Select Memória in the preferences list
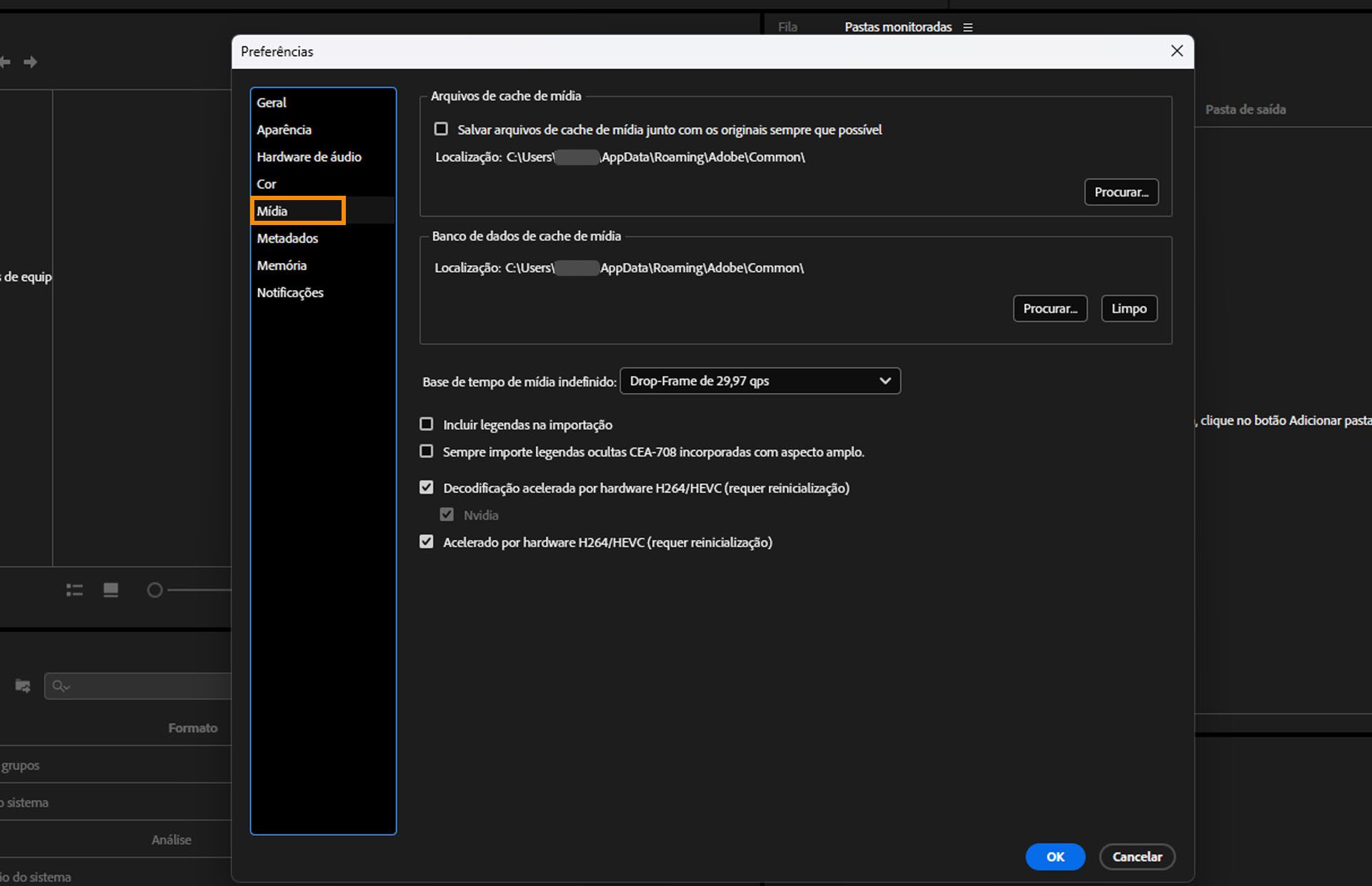Viewport: 1372px width, 886px height. pyautogui.click(x=282, y=265)
